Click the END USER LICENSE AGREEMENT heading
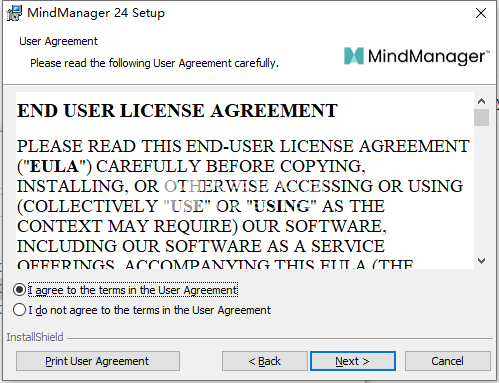Image resolution: width=499 pixels, height=383 pixels. [177, 111]
